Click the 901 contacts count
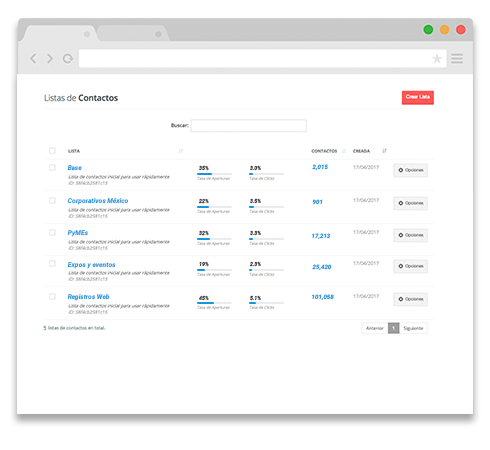The height and width of the screenshot is (450, 490). (317, 202)
